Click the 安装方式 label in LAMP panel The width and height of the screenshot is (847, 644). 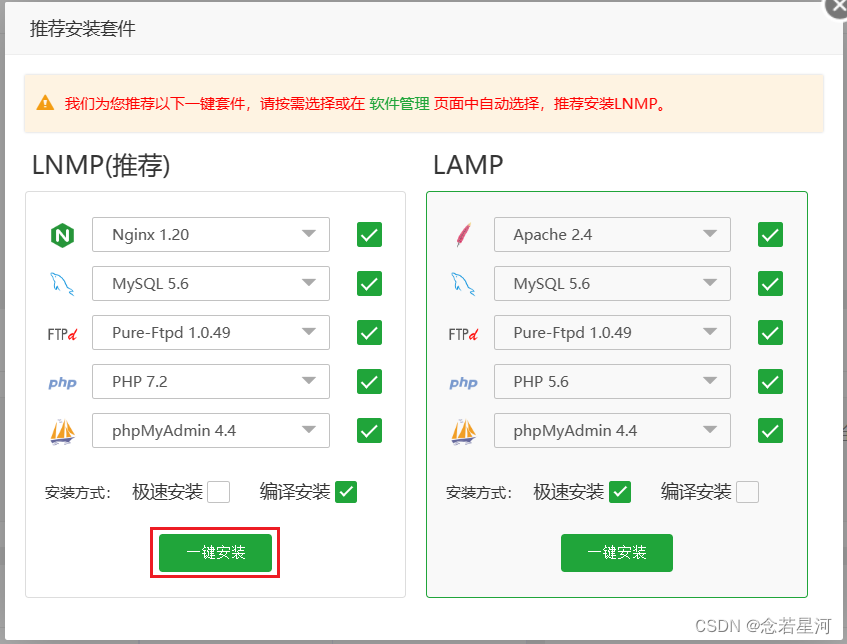pyautogui.click(x=479, y=493)
